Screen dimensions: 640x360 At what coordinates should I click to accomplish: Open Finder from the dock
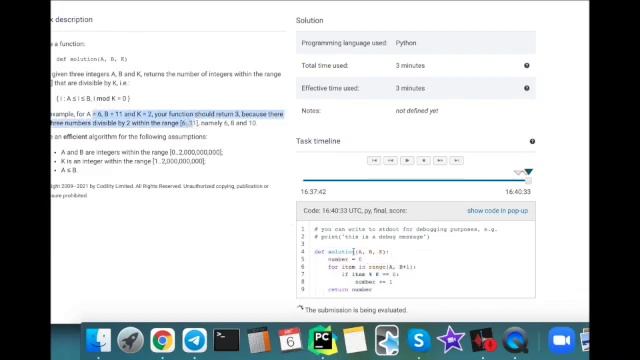point(98,340)
